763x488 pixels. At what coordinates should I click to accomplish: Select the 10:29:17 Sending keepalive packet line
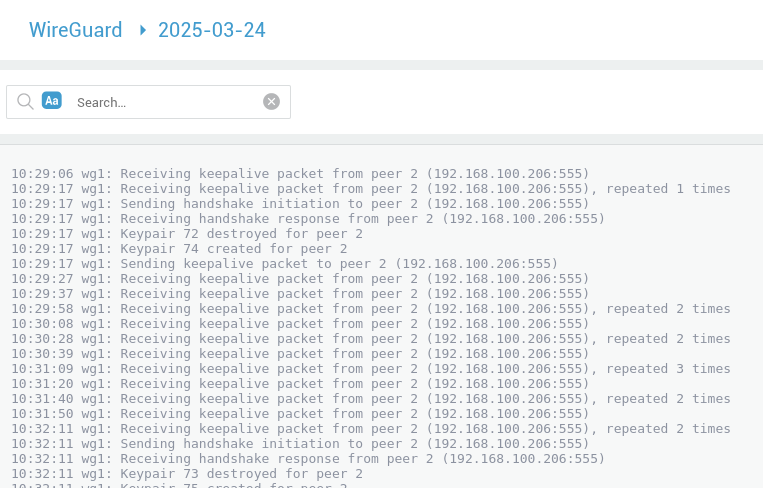pyautogui.click(x=285, y=264)
